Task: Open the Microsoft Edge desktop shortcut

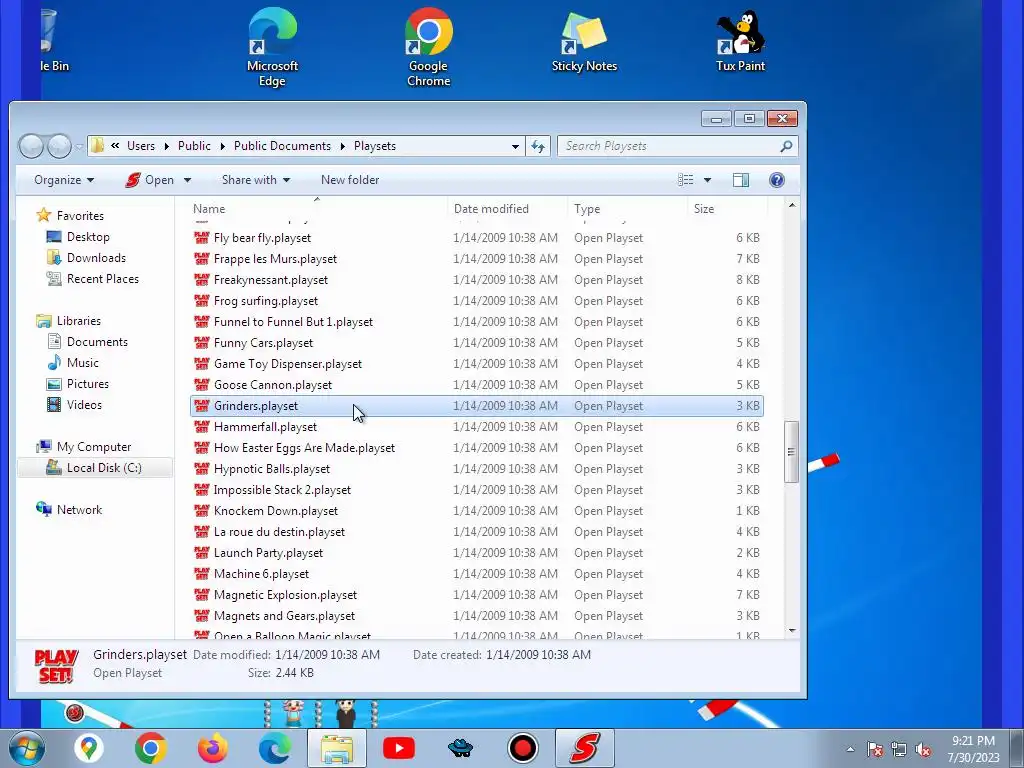Action: [x=272, y=48]
